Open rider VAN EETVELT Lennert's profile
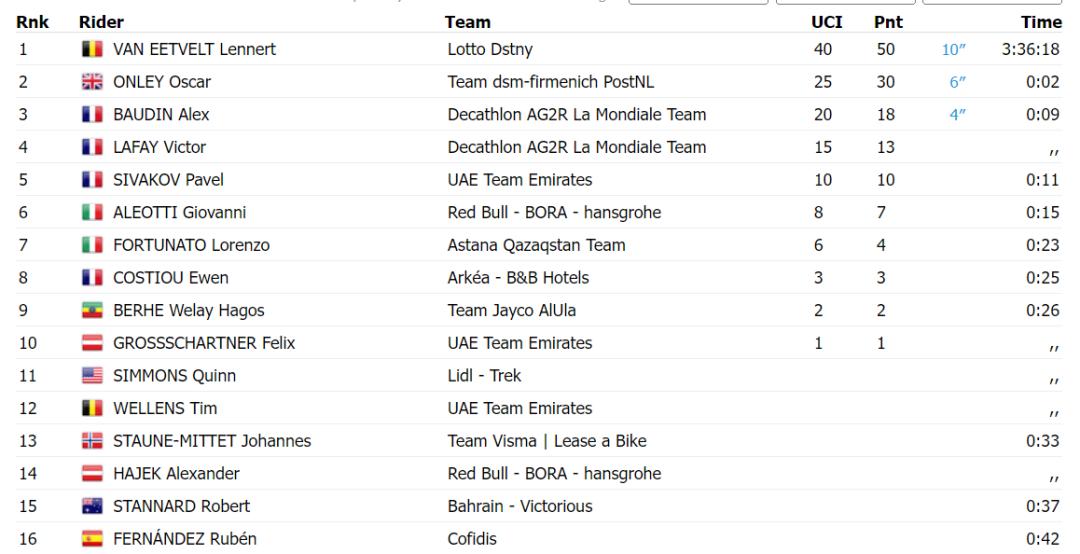 click(x=190, y=50)
